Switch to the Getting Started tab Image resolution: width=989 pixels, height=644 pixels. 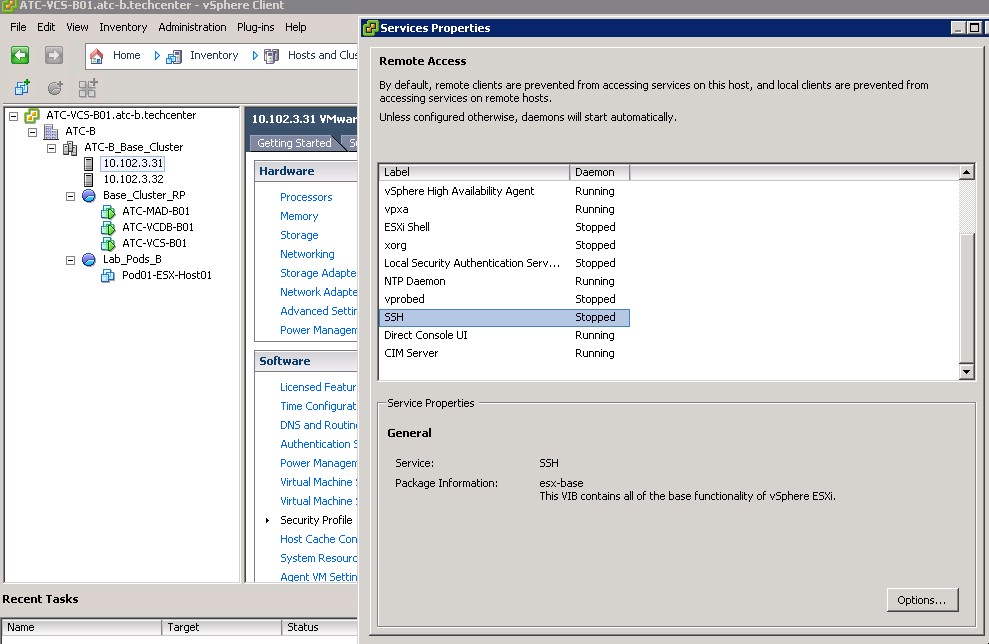(x=293, y=143)
